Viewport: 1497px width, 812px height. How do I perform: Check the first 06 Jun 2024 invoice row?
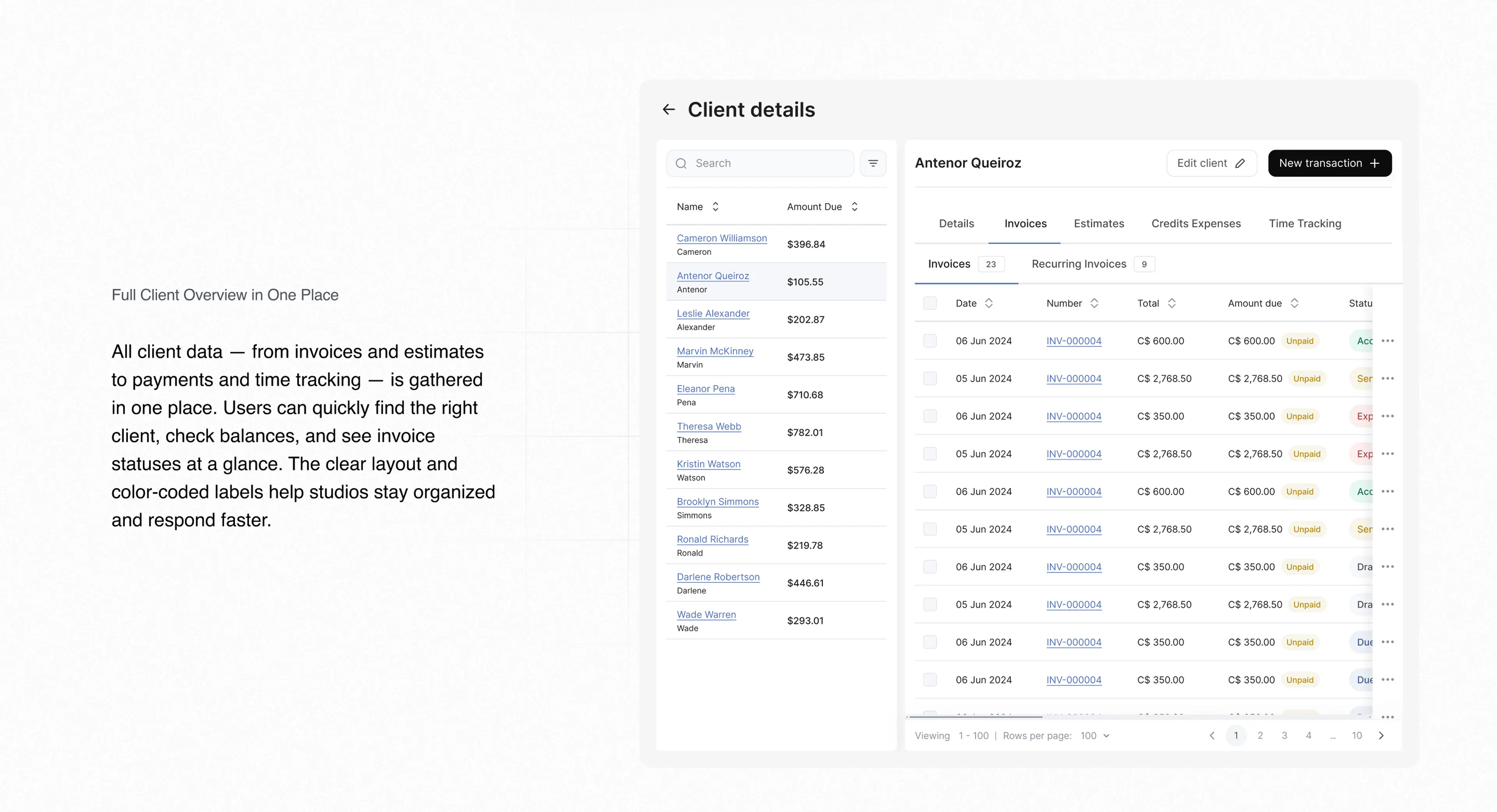point(930,341)
